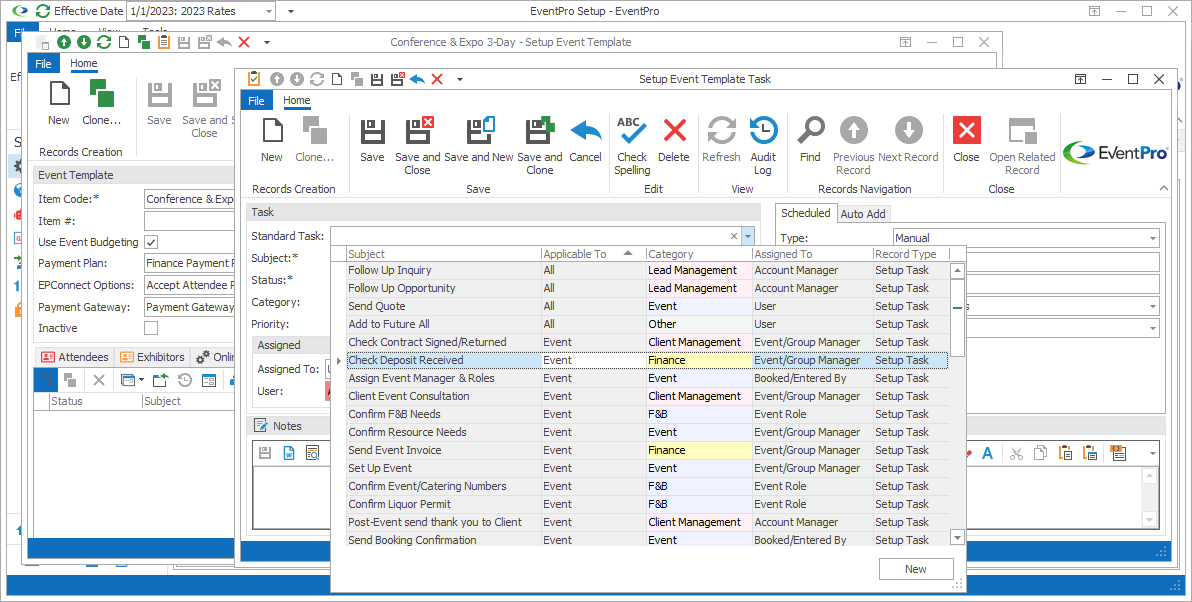This screenshot has height=602, width=1192.
Task: Toggle the Inactive checkbox
Action: coord(151,328)
